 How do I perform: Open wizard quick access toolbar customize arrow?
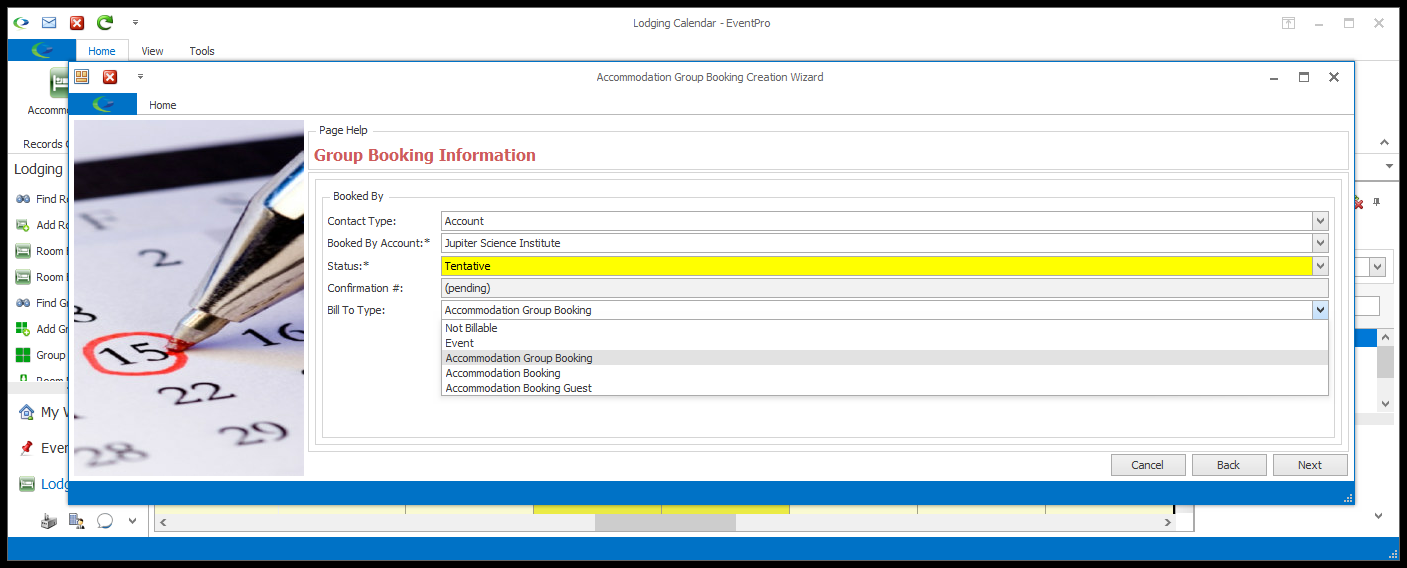[x=141, y=76]
